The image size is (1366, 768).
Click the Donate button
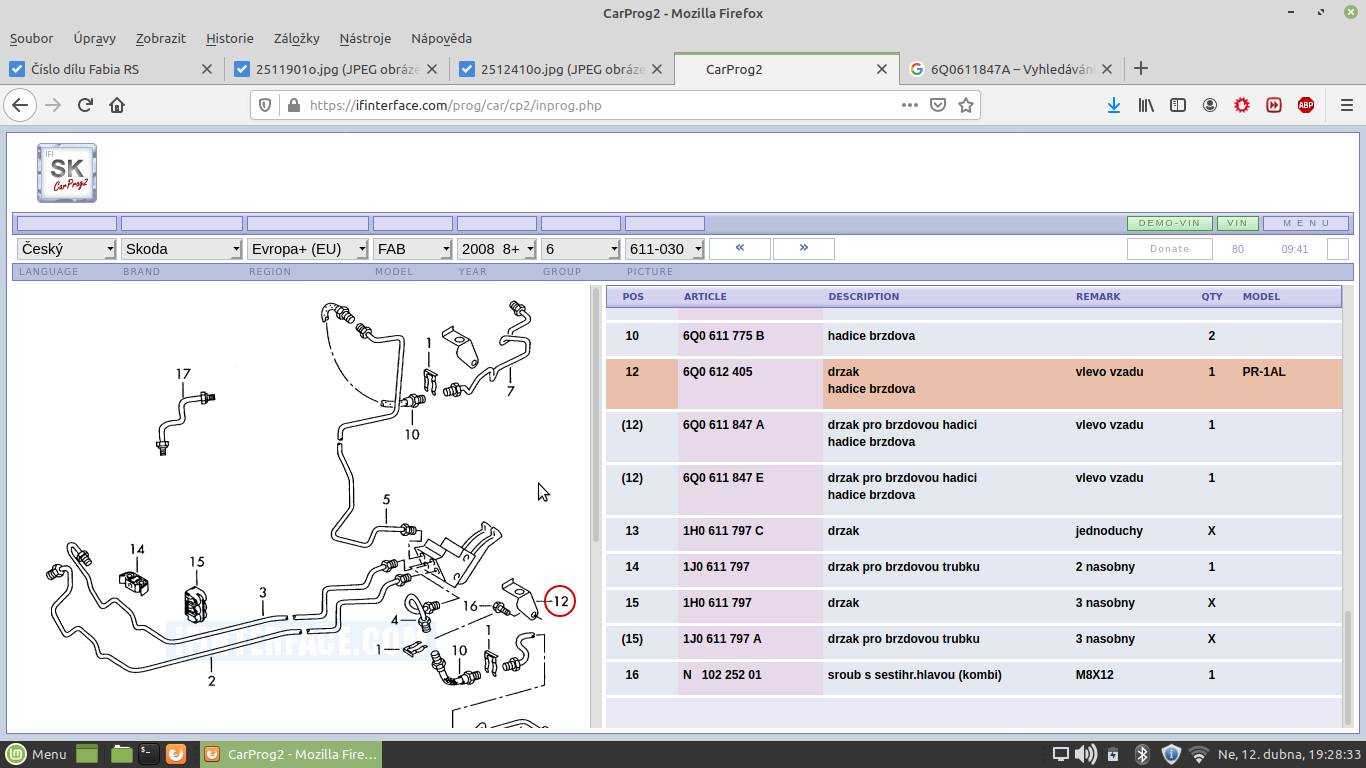(x=1170, y=249)
